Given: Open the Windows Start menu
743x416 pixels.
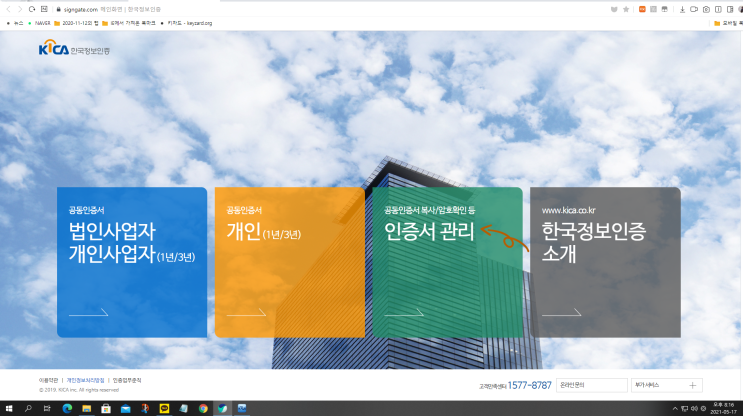Looking at the screenshot, I should [9, 408].
